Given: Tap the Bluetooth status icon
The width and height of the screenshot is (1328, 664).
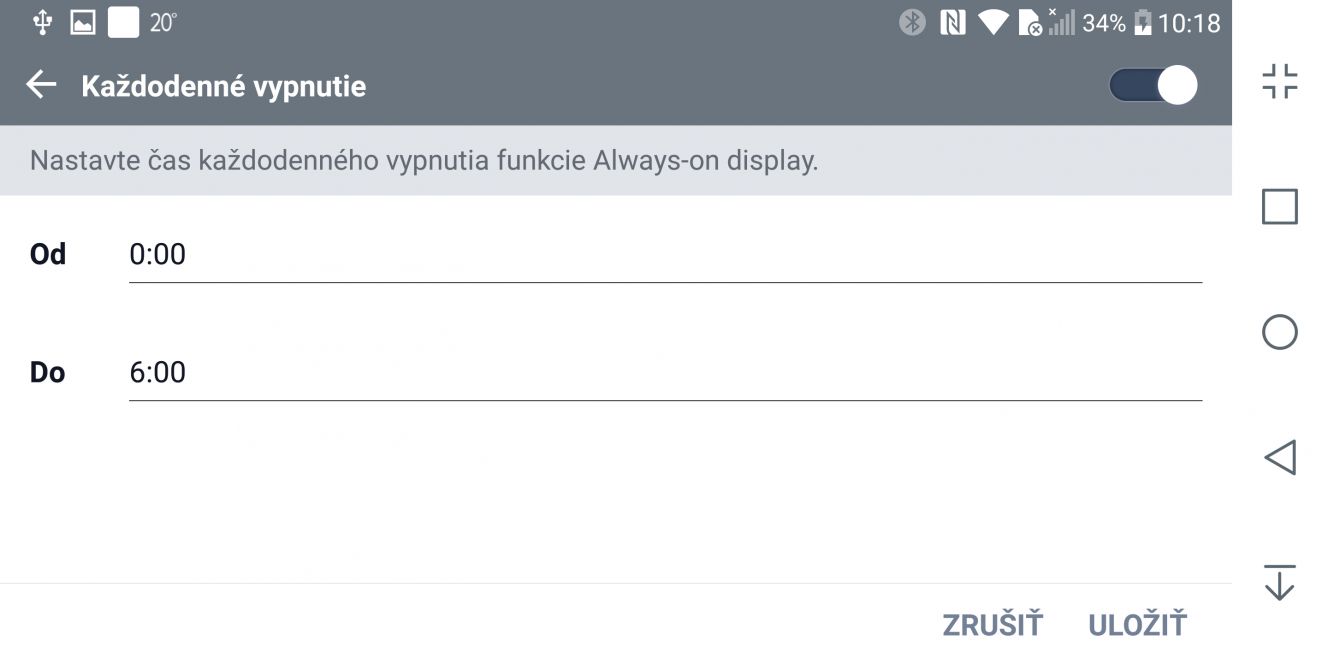Looking at the screenshot, I should tap(912, 22).
